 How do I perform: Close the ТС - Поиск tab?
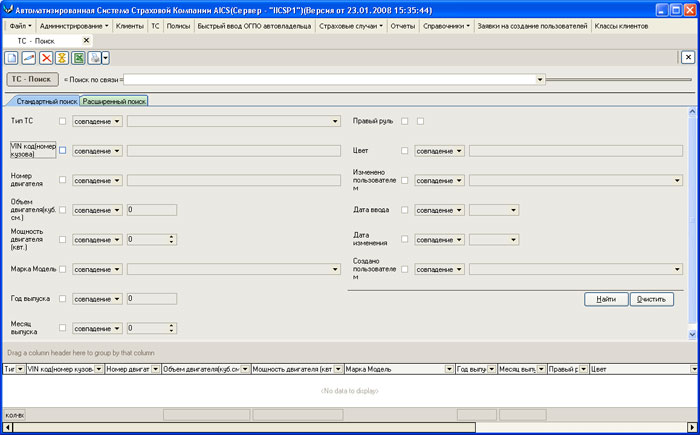85,40
